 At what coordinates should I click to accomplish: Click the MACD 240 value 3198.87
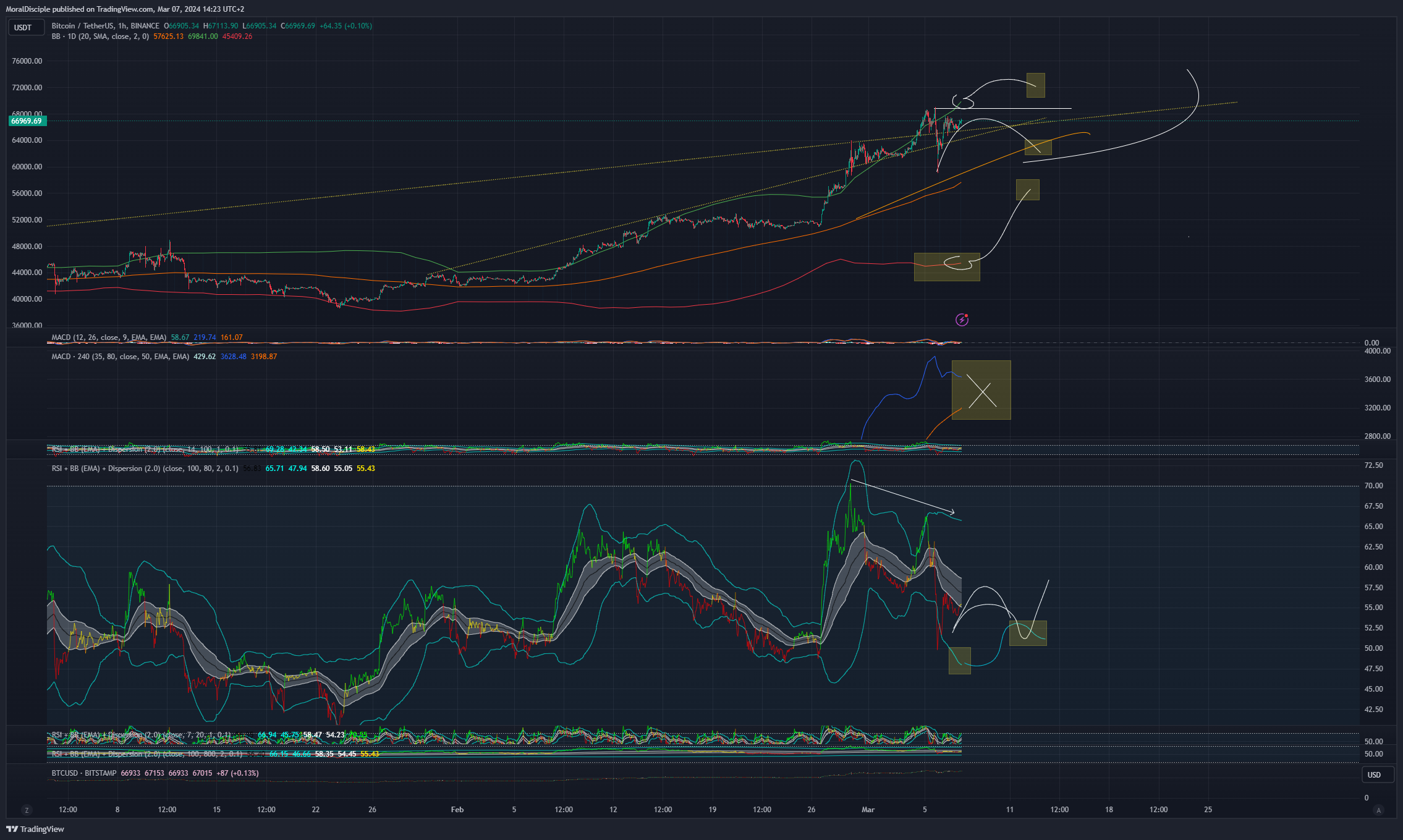264,357
